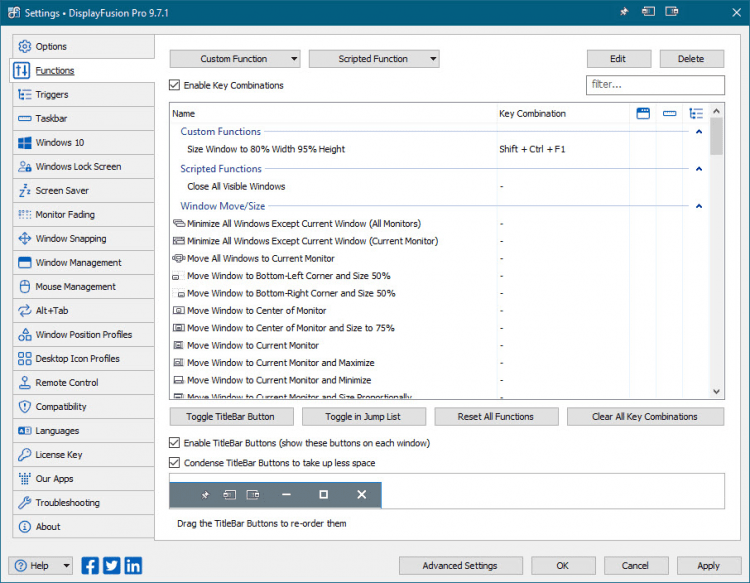Click the TitleBar button column header icon
Screen dimensions: 750x583
[643, 114]
